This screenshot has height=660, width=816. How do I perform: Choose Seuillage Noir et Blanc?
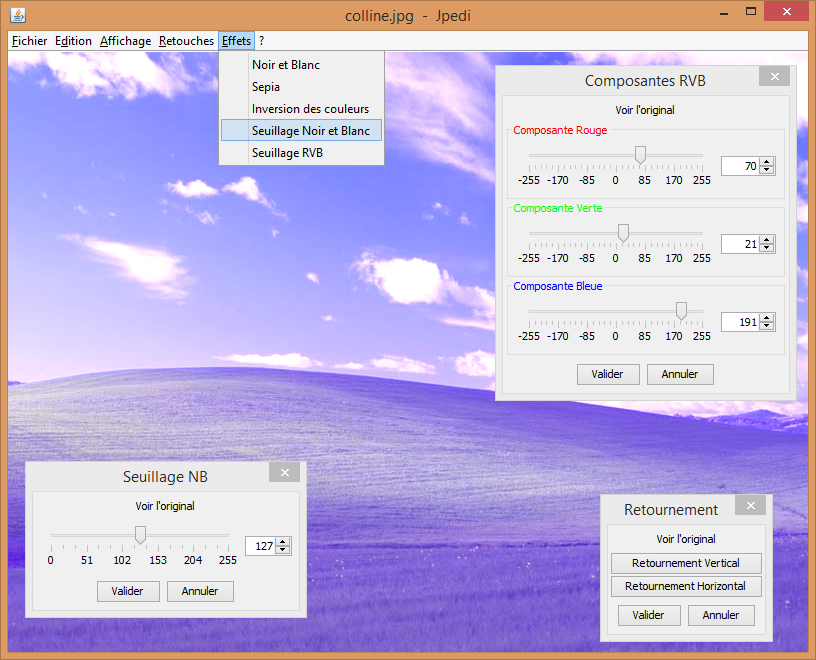pyautogui.click(x=301, y=131)
